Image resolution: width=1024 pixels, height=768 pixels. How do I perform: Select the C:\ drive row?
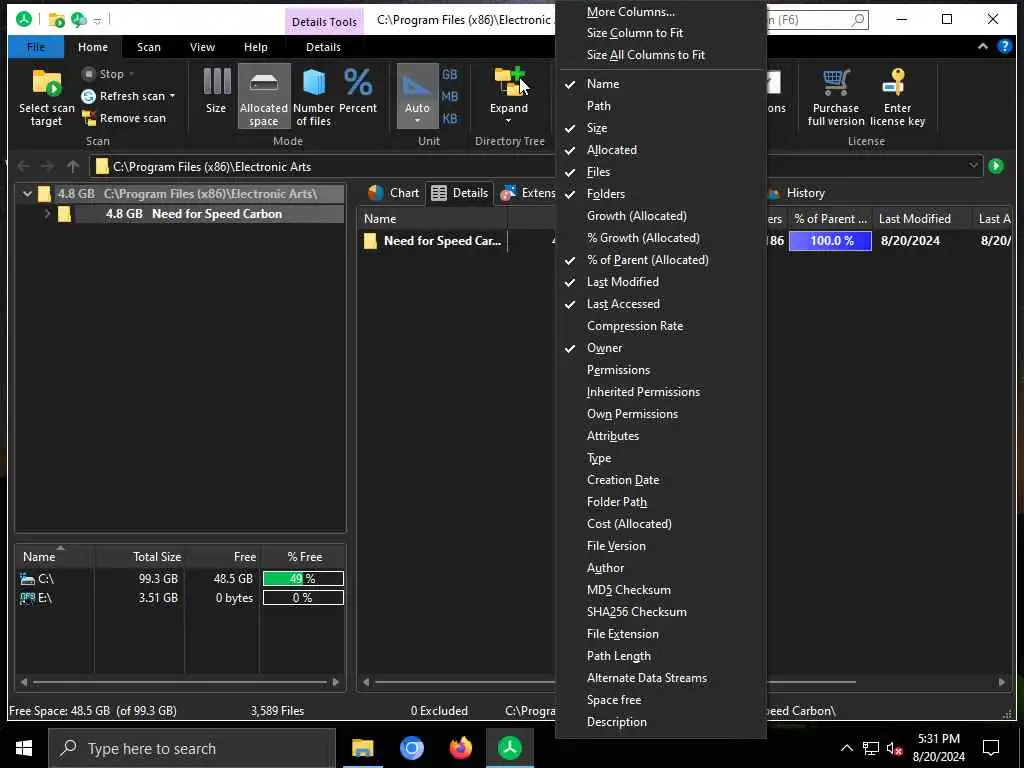click(x=181, y=579)
